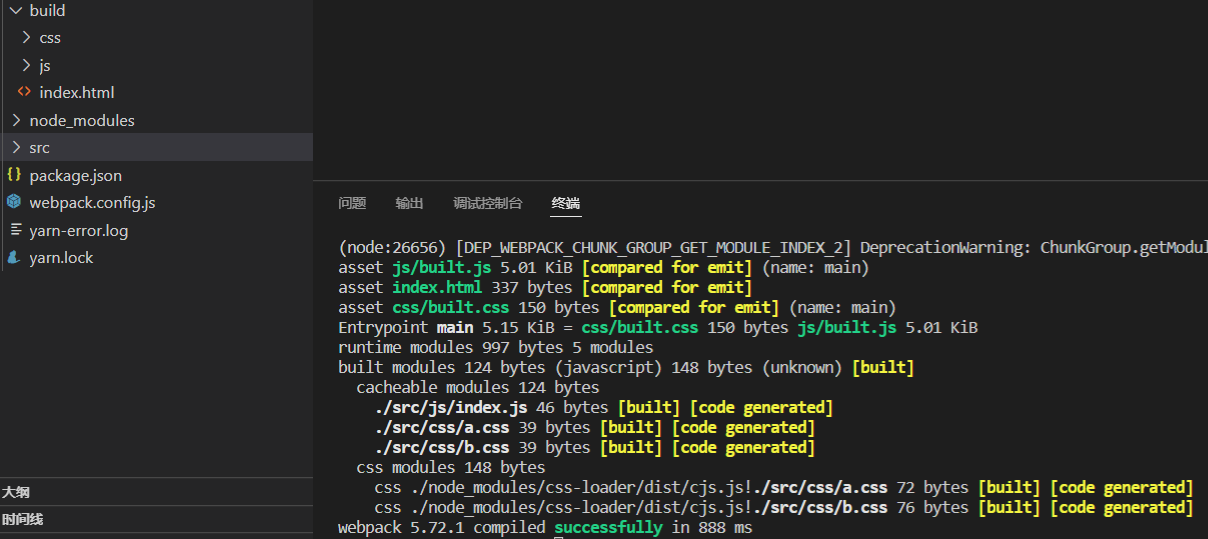Select the node_modules folder label
1208x539 pixels.
(x=82, y=120)
